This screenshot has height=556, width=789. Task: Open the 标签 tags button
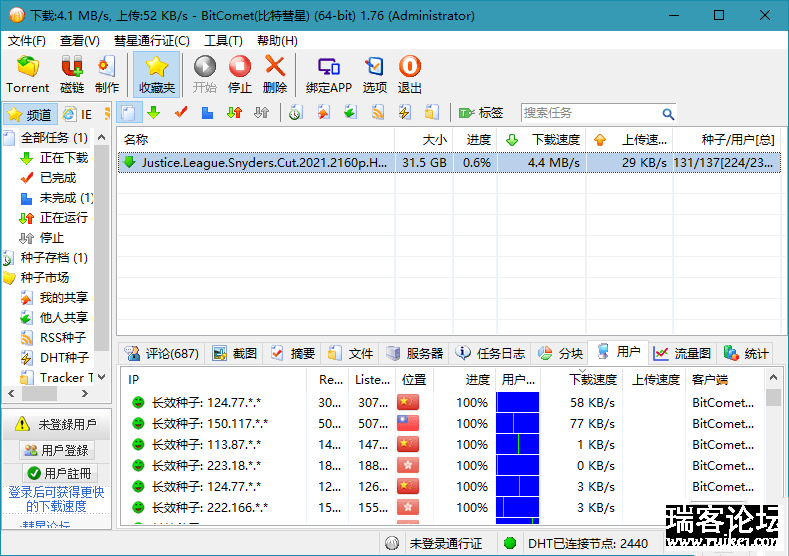pos(481,113)
